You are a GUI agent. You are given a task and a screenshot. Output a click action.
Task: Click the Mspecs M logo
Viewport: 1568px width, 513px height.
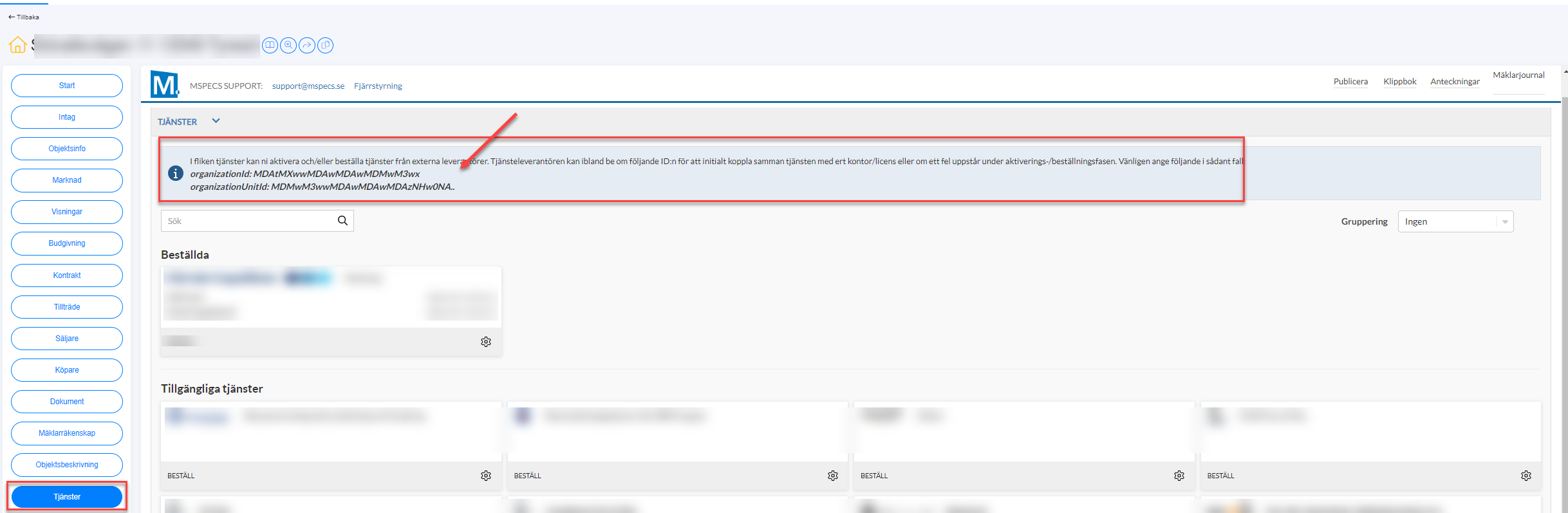pyautogui.click(x=165, y=84)
